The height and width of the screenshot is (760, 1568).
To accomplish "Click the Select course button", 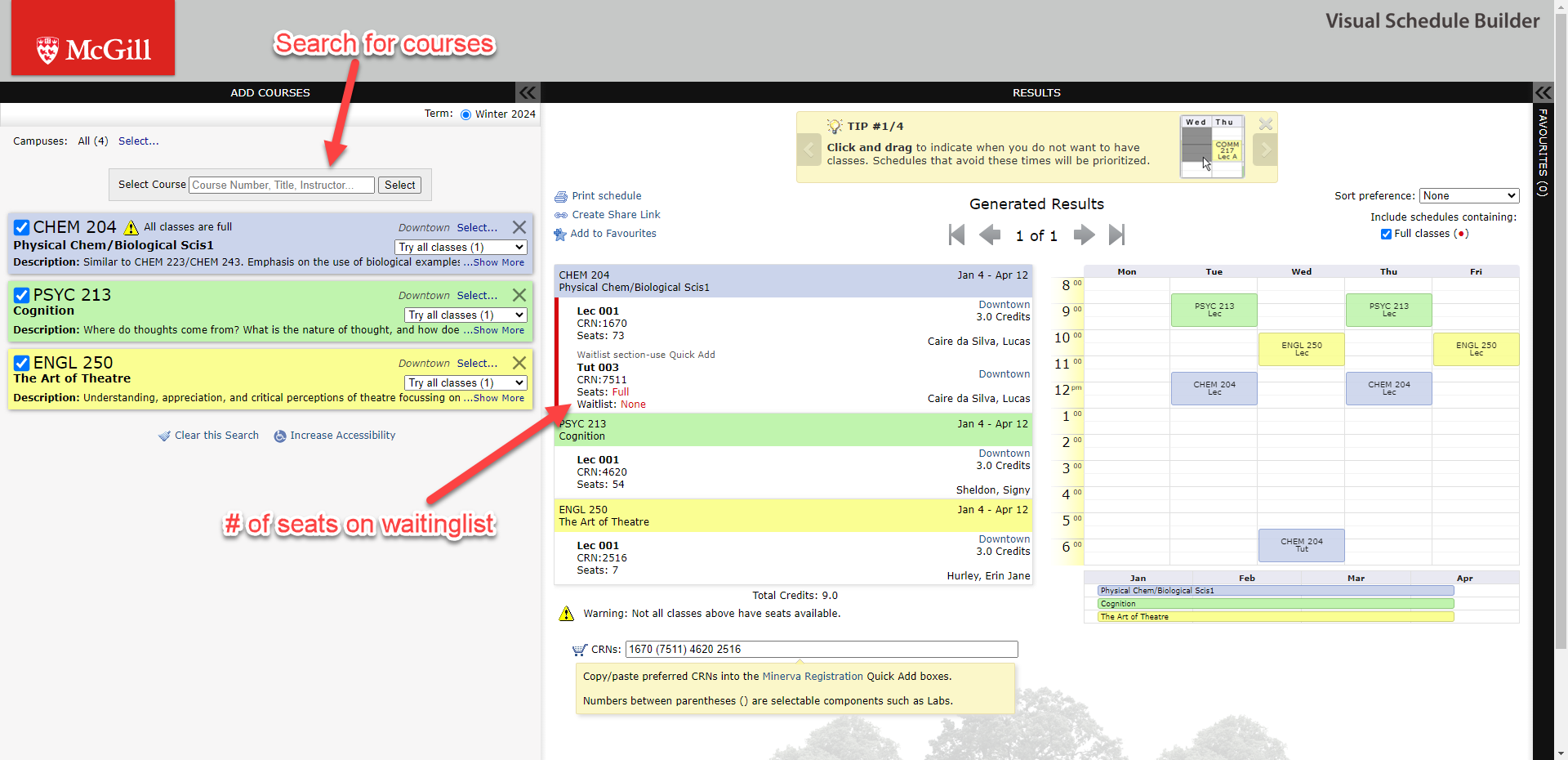I will pyautogui.click(x=400, y=186).
